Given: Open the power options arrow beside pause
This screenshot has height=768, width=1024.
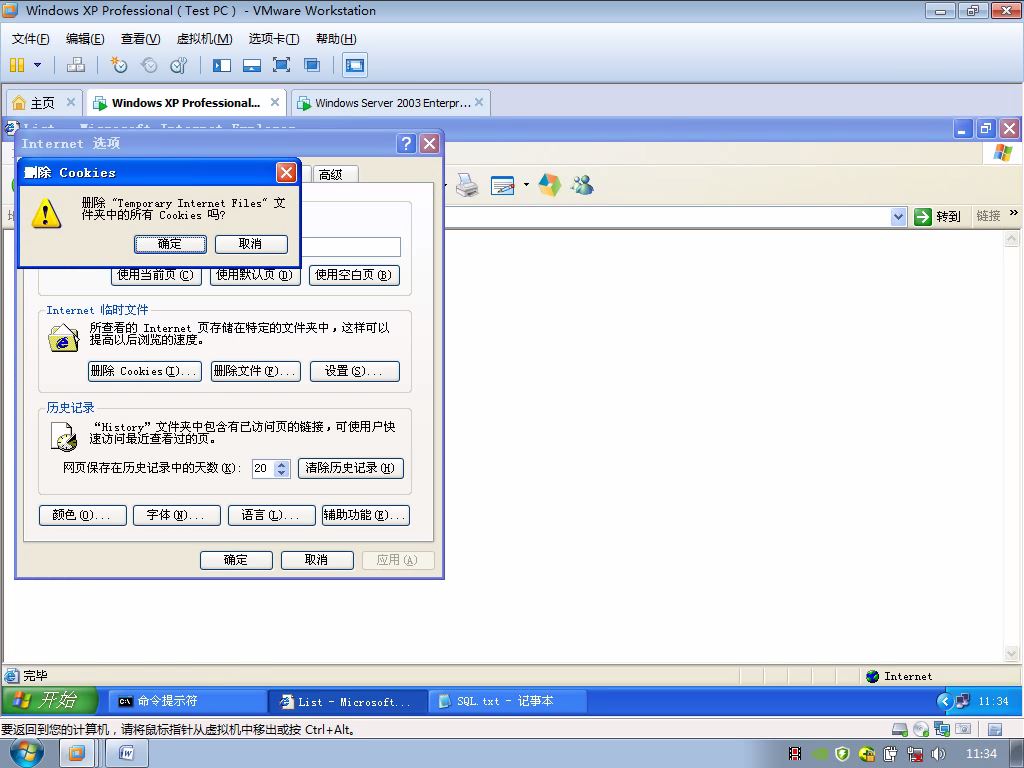Looking at the screenshot, I should pyautogui.click(x=37, y=65).
